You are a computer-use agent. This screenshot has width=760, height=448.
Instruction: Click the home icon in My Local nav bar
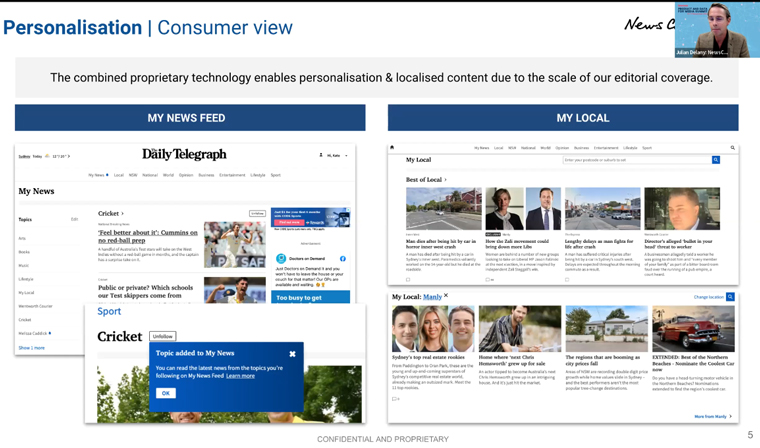(x=392, y=147)
